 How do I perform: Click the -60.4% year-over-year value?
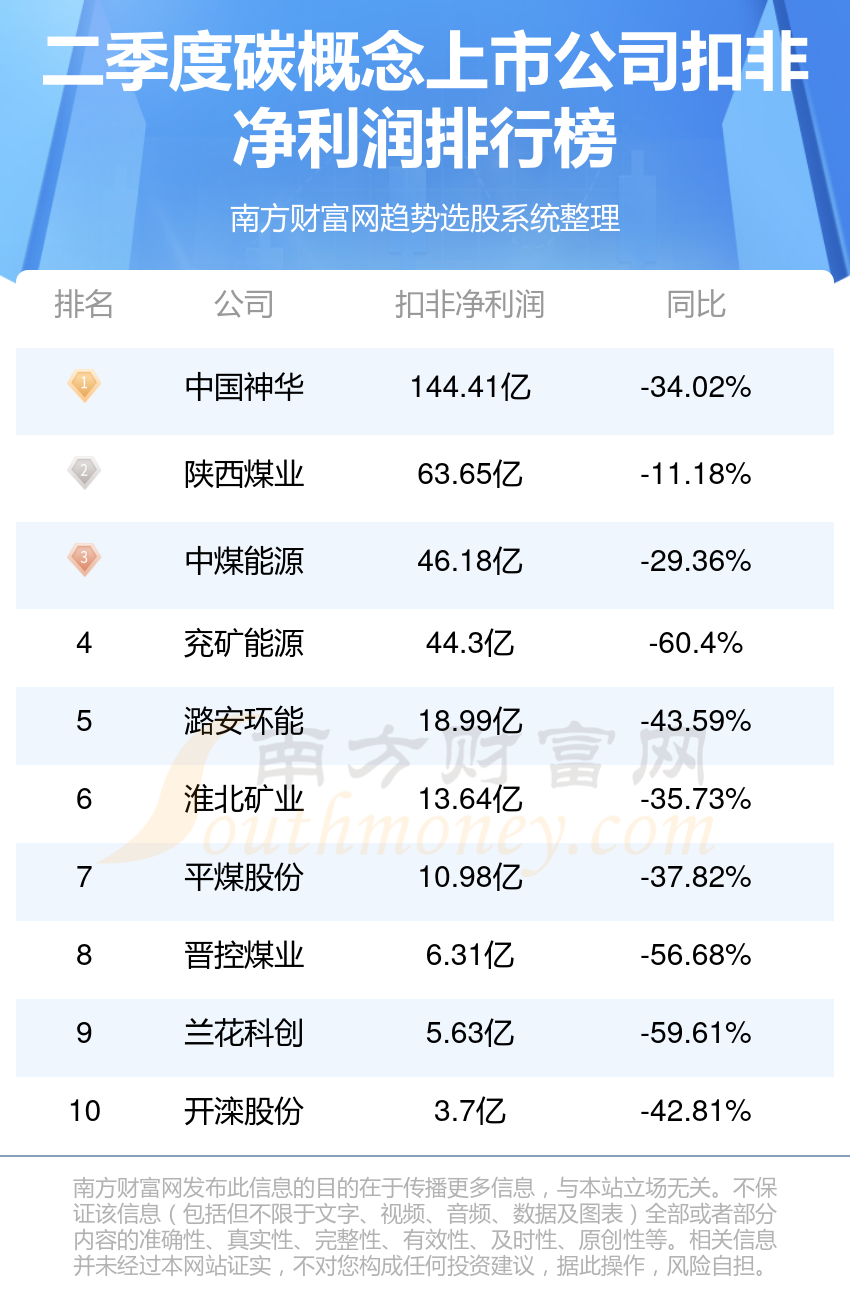pos(696,643)
